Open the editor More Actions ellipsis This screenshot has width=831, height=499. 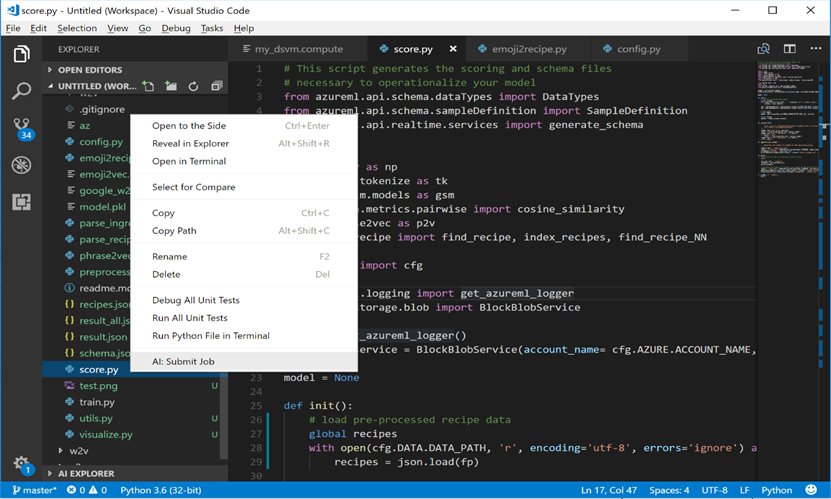(x=816, y=49)
